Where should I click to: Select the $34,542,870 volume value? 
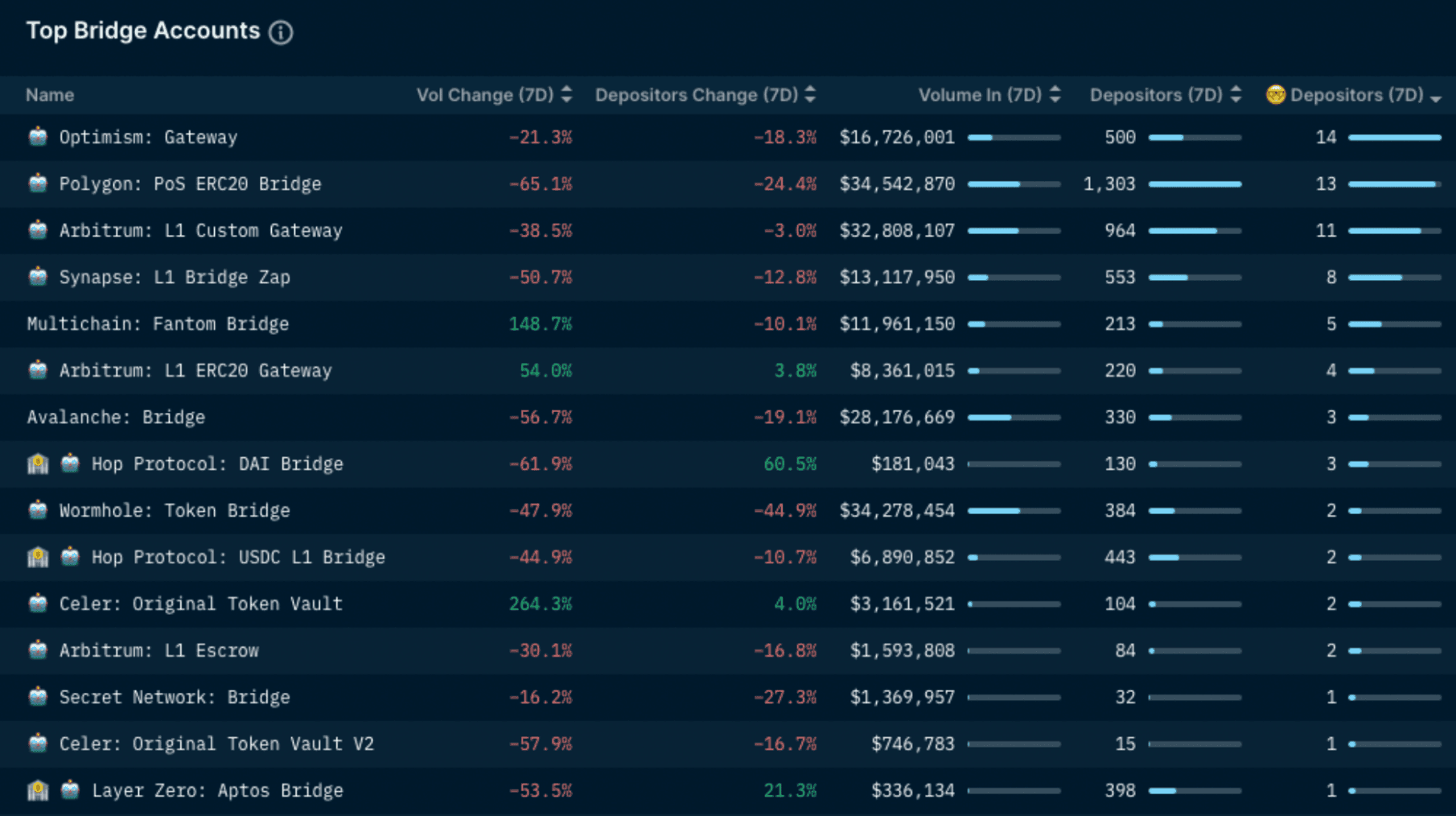897,184
